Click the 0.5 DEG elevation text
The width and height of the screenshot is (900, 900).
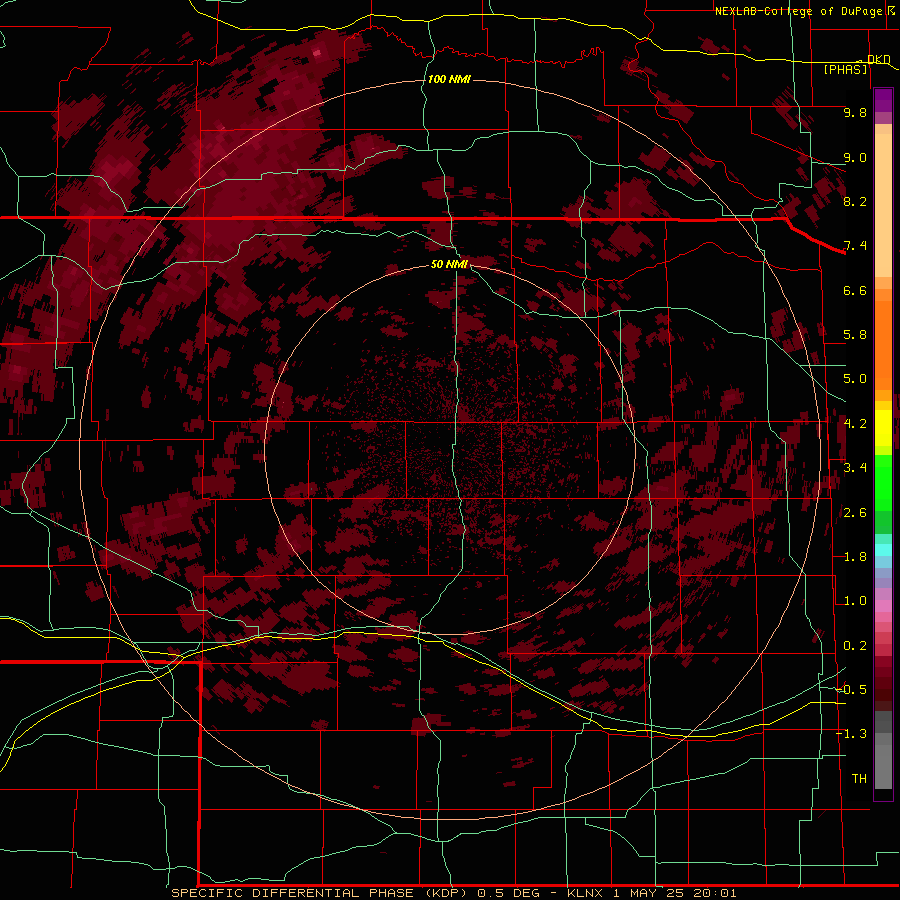click(x=509, y=893)
